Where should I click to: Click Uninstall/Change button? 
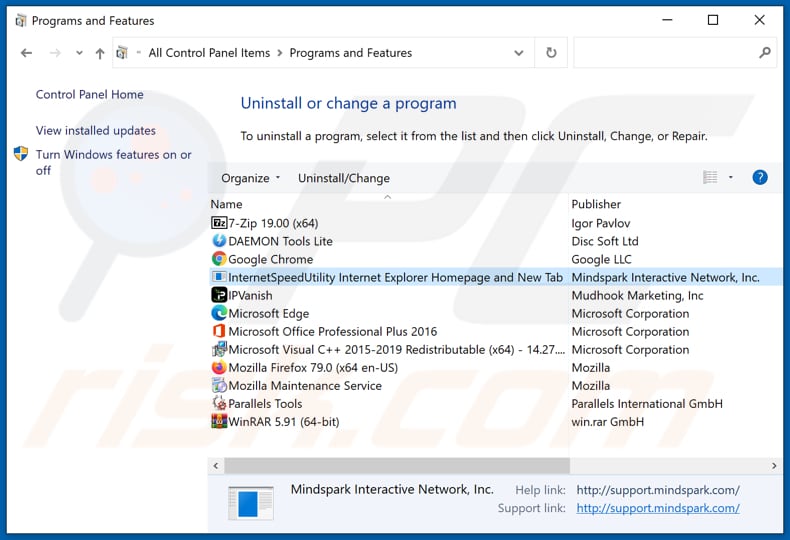tap(344, 178)
